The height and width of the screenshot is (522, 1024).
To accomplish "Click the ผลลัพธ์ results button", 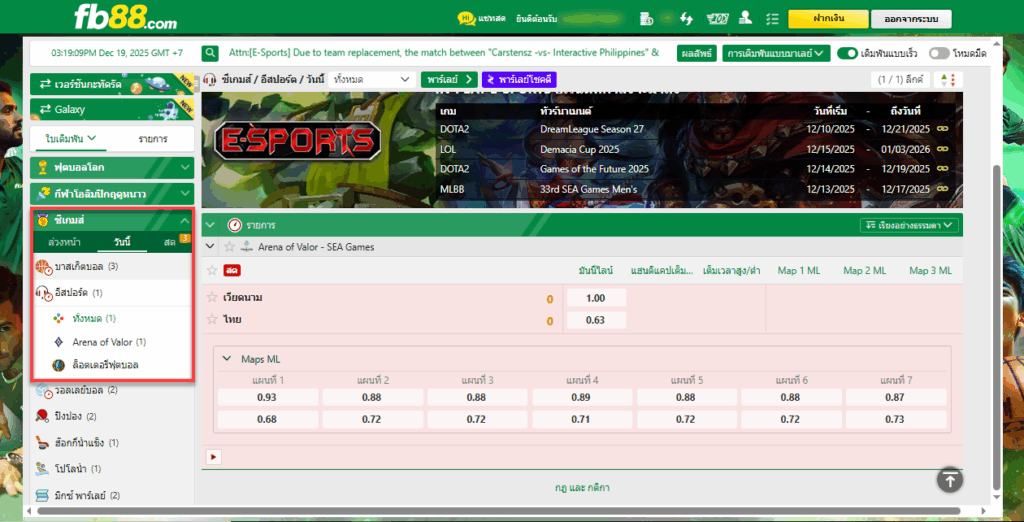I will (697, 53).
